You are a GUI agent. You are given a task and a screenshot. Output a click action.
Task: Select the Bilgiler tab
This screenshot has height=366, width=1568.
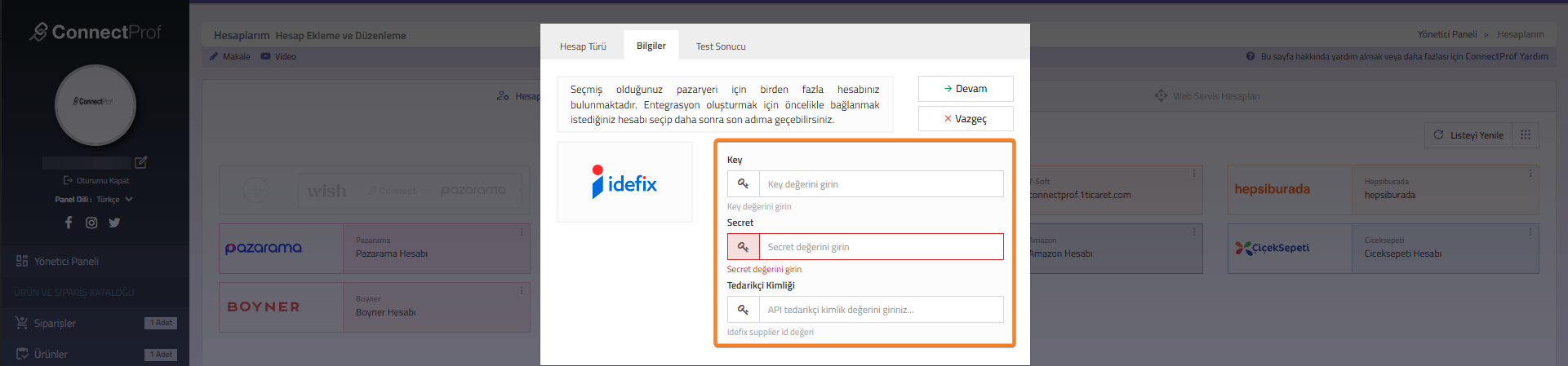pyautogui.click(x=651, y=46)
